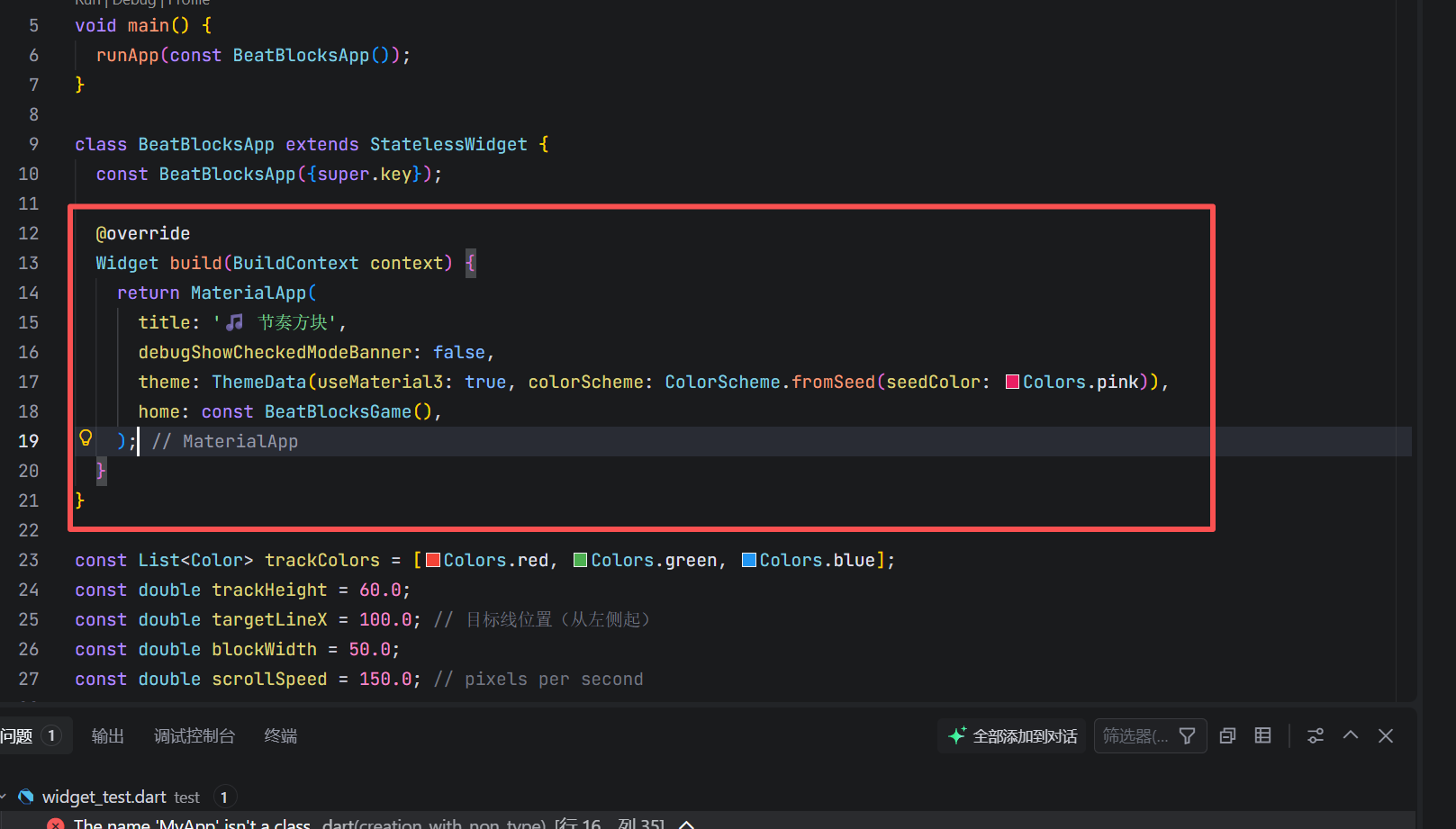1456x829 pixels.
Task: Collapse the widget_test.dart problems group
Action: coord(4,797)
